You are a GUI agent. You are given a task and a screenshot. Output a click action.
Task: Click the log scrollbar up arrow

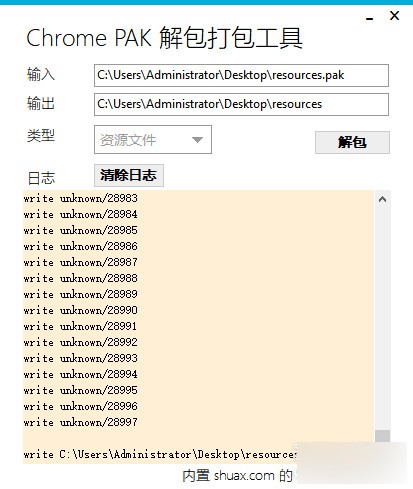(382, 199)
